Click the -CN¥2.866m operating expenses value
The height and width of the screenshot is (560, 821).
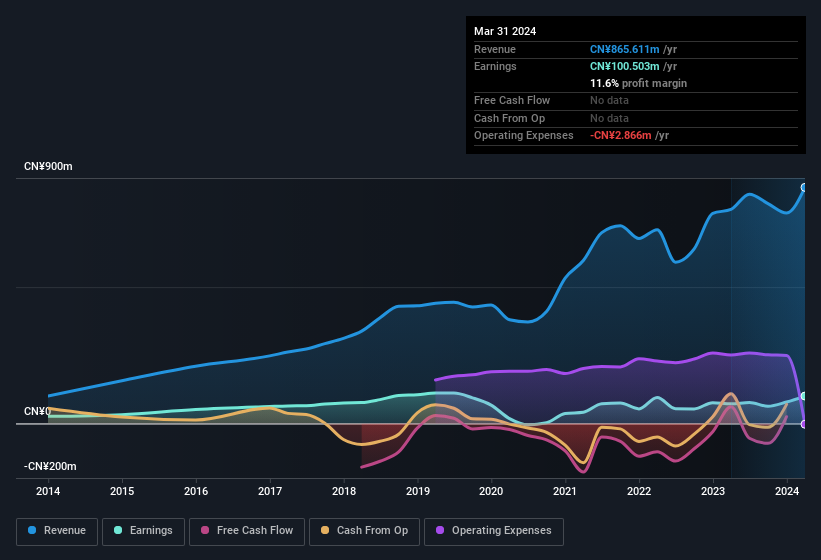(621, 136)
